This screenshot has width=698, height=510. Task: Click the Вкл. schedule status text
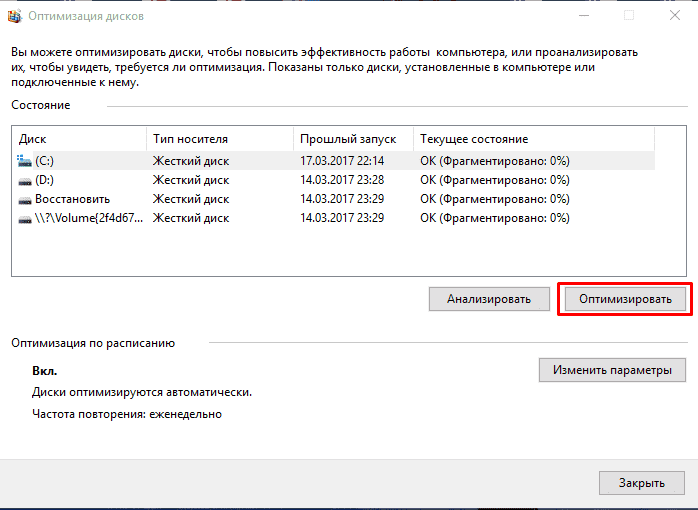tap(45, 371)
